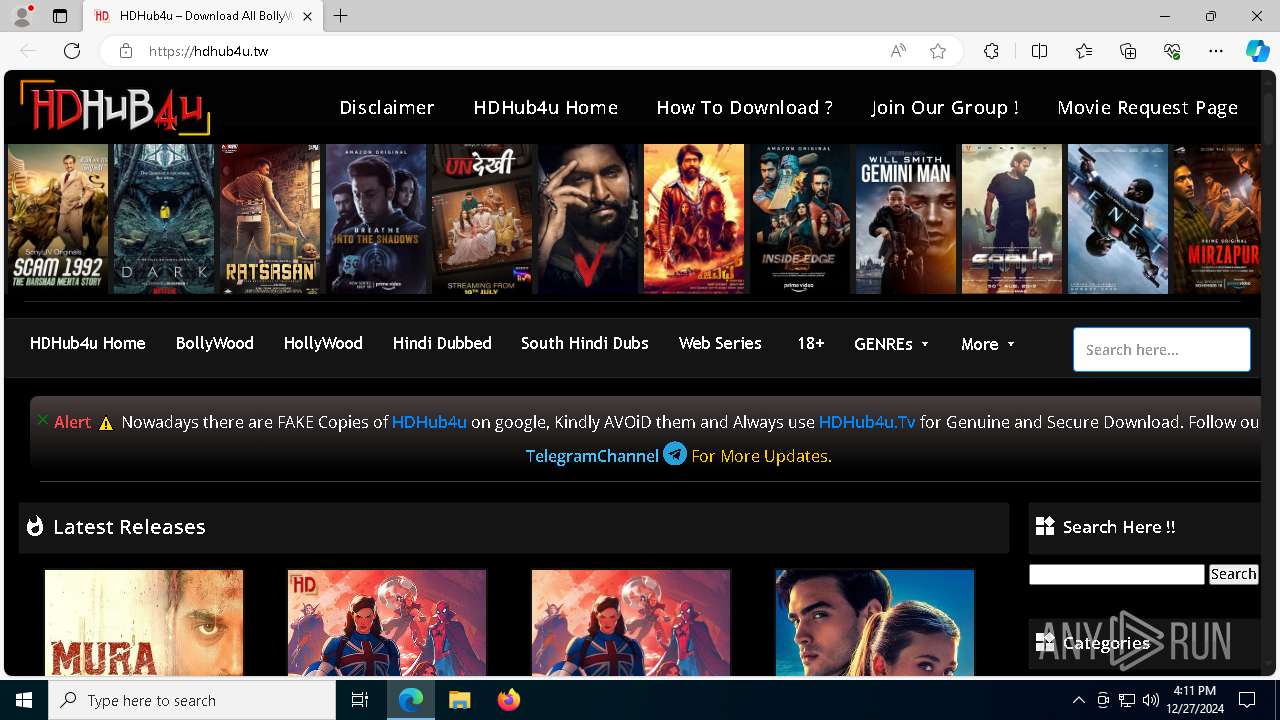Open the Collections icon
This screenshot has width=1280, height=720.
pyautogui.click(x=1128, y=51)
